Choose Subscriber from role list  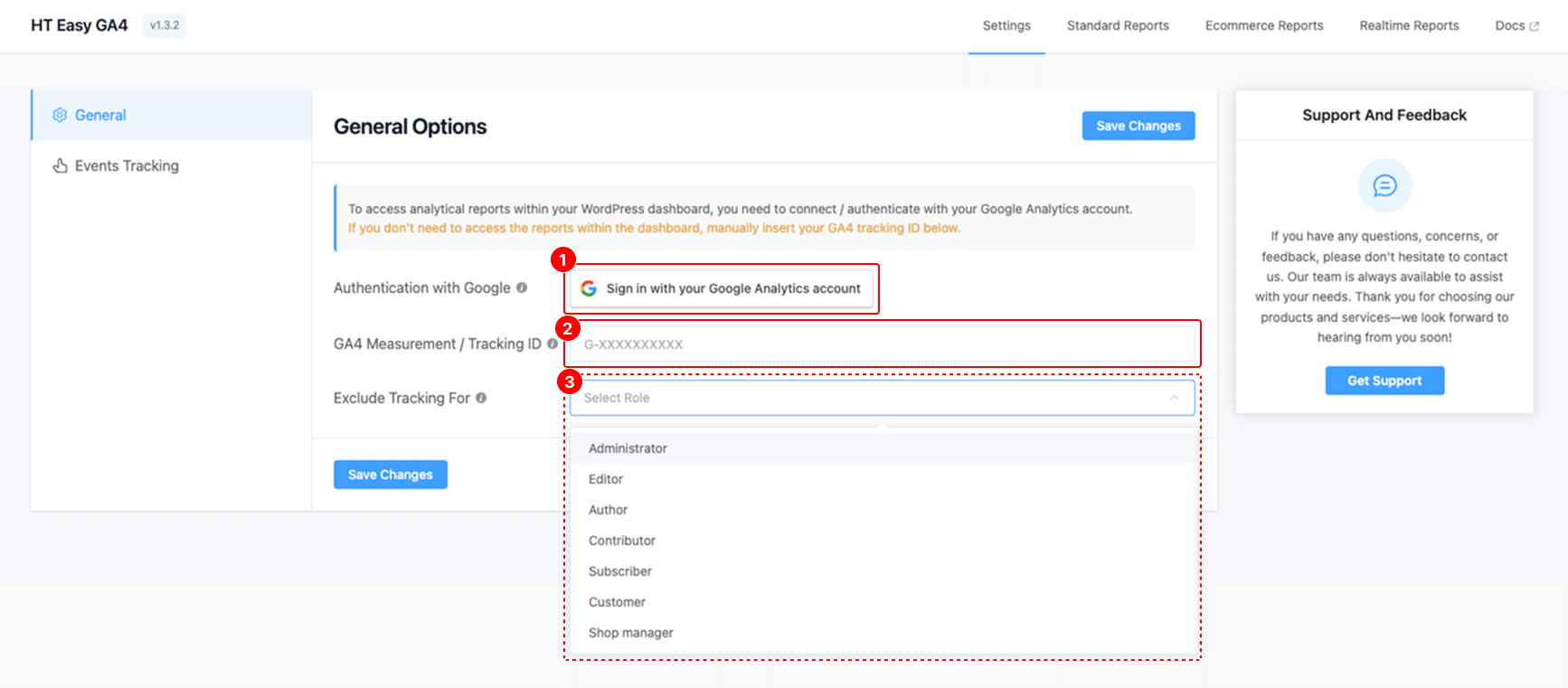883,571
